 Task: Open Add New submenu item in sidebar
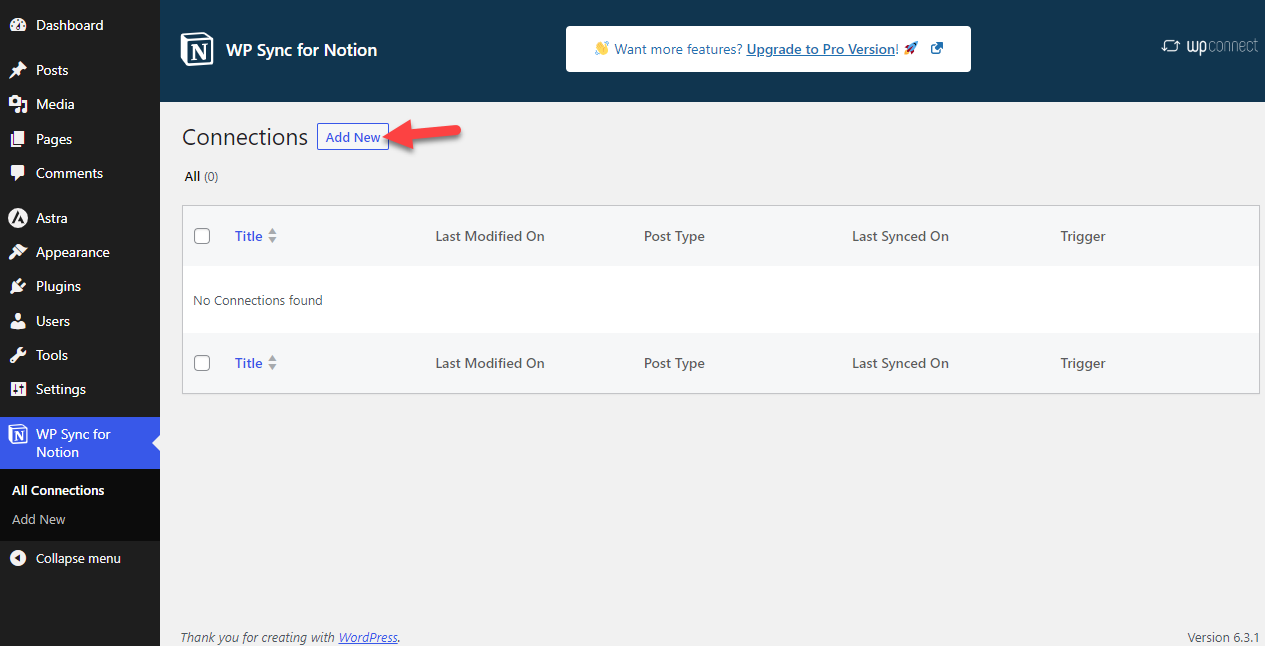point(39,519)
